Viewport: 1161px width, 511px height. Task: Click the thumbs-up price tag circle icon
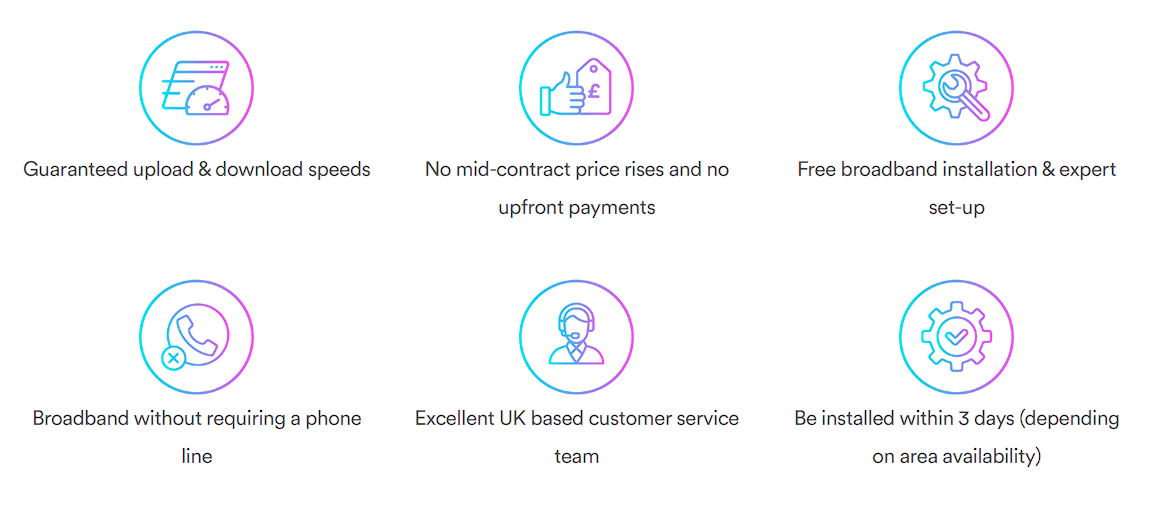click(x=576, y=88)
